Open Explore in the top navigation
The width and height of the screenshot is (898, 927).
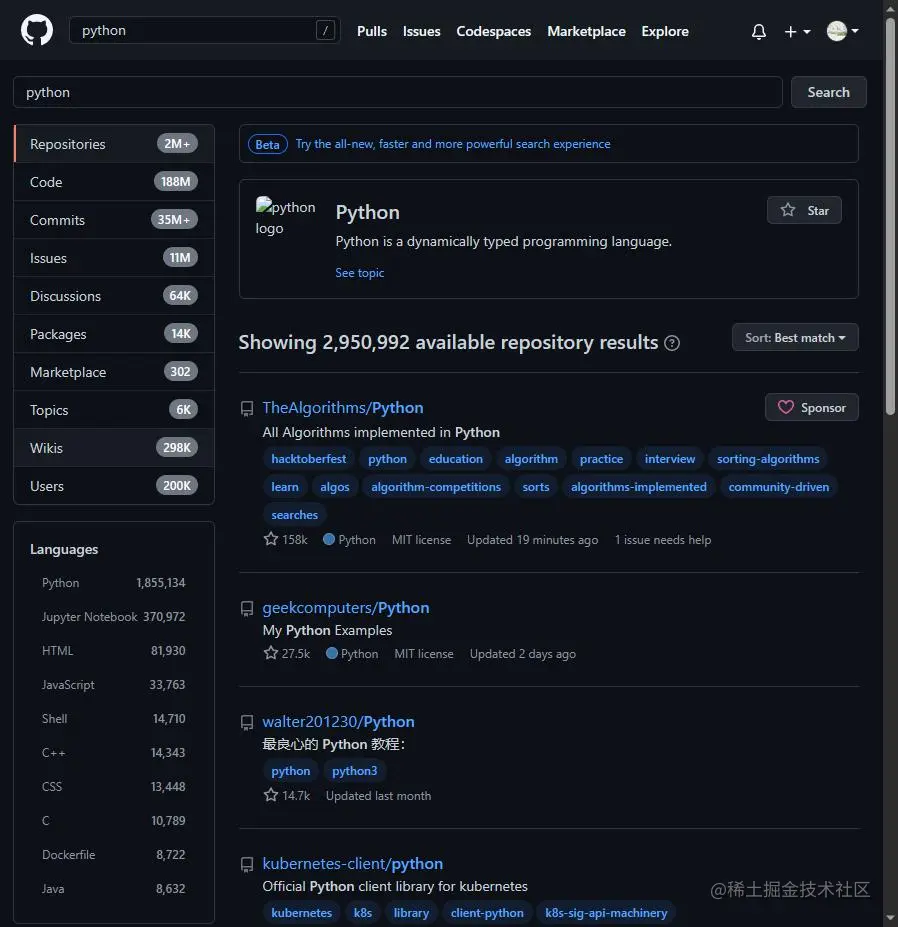[665, 31]
